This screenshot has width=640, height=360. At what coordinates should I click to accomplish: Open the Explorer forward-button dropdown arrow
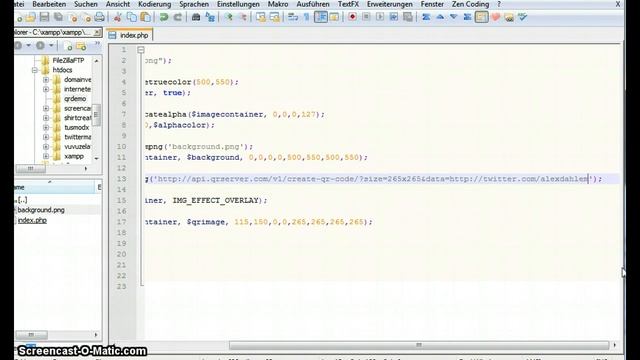tap(51, 46)
